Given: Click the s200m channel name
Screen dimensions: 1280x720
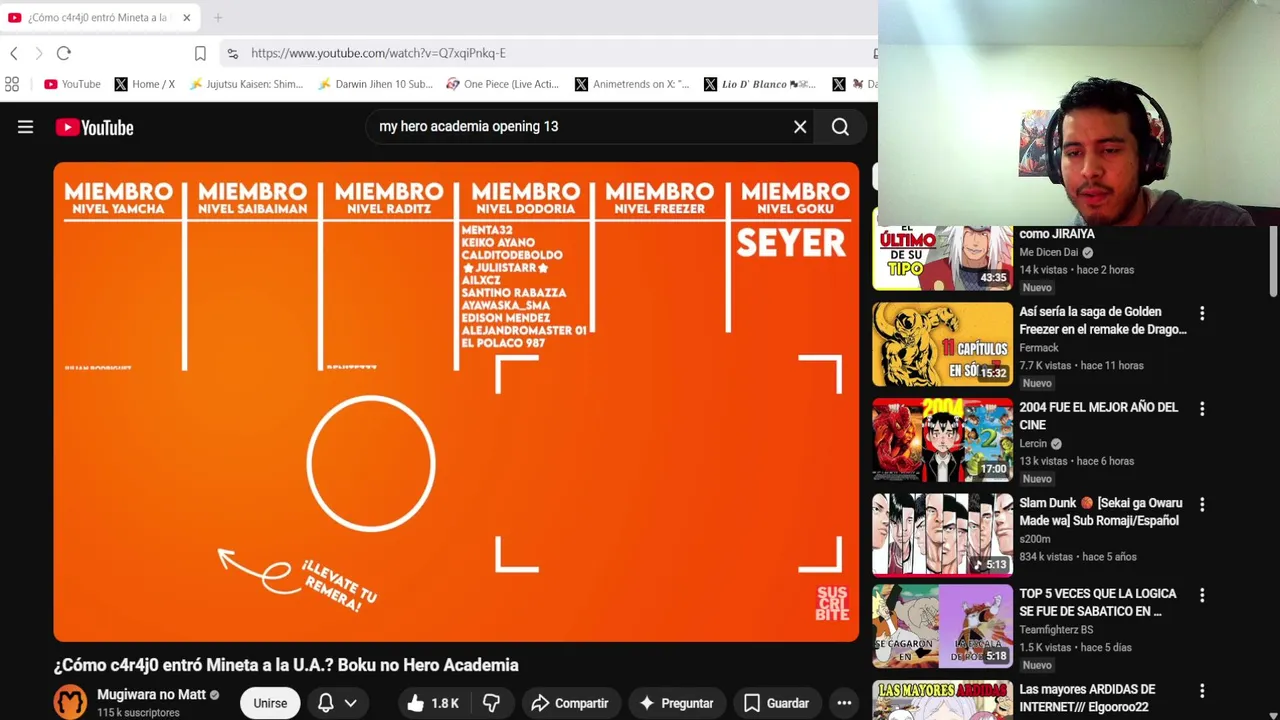Looking at the screenshot, I should (1035, 539).
